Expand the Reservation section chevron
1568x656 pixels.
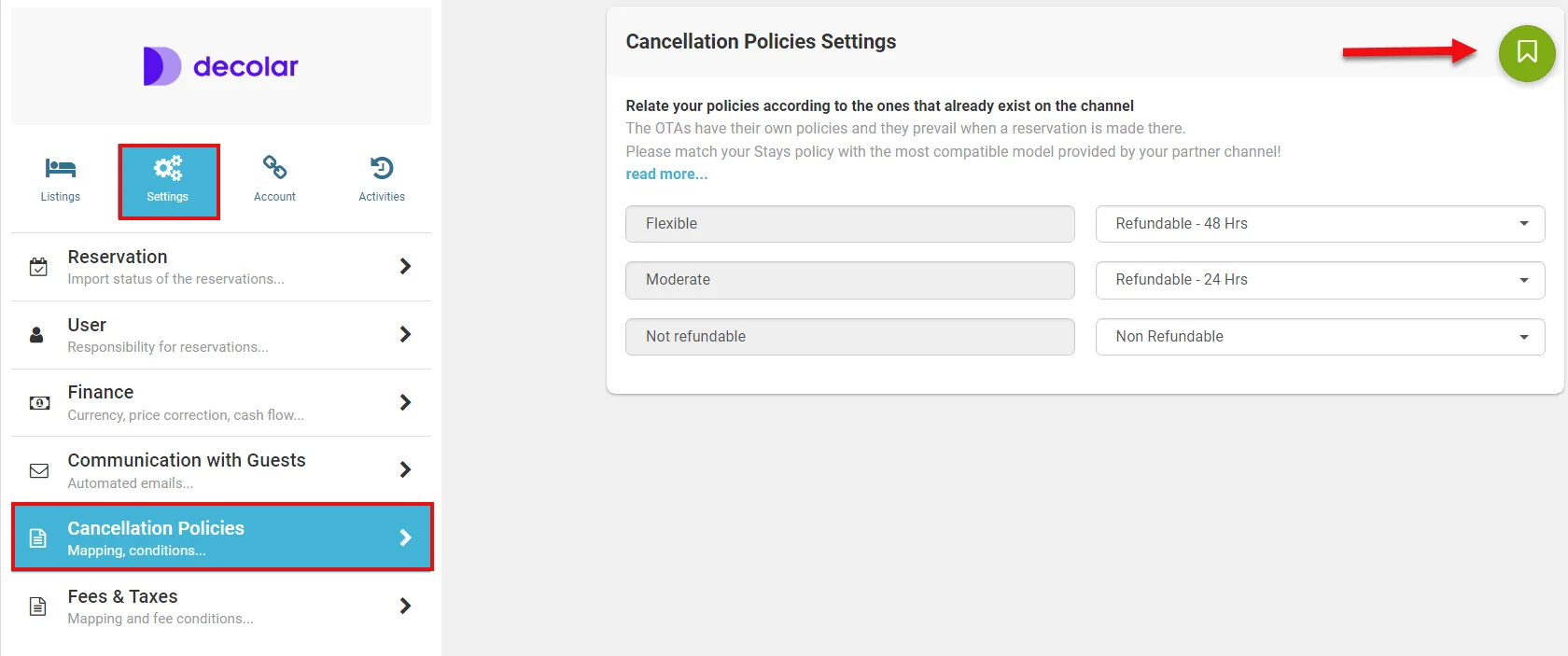click(x=405, y=267)
